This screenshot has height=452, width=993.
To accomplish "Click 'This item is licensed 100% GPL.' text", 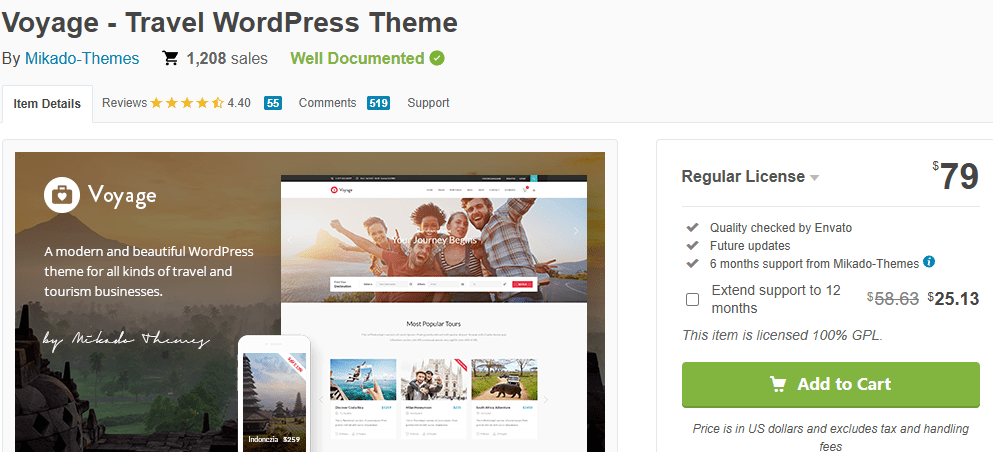I will (x=782, y=336).
